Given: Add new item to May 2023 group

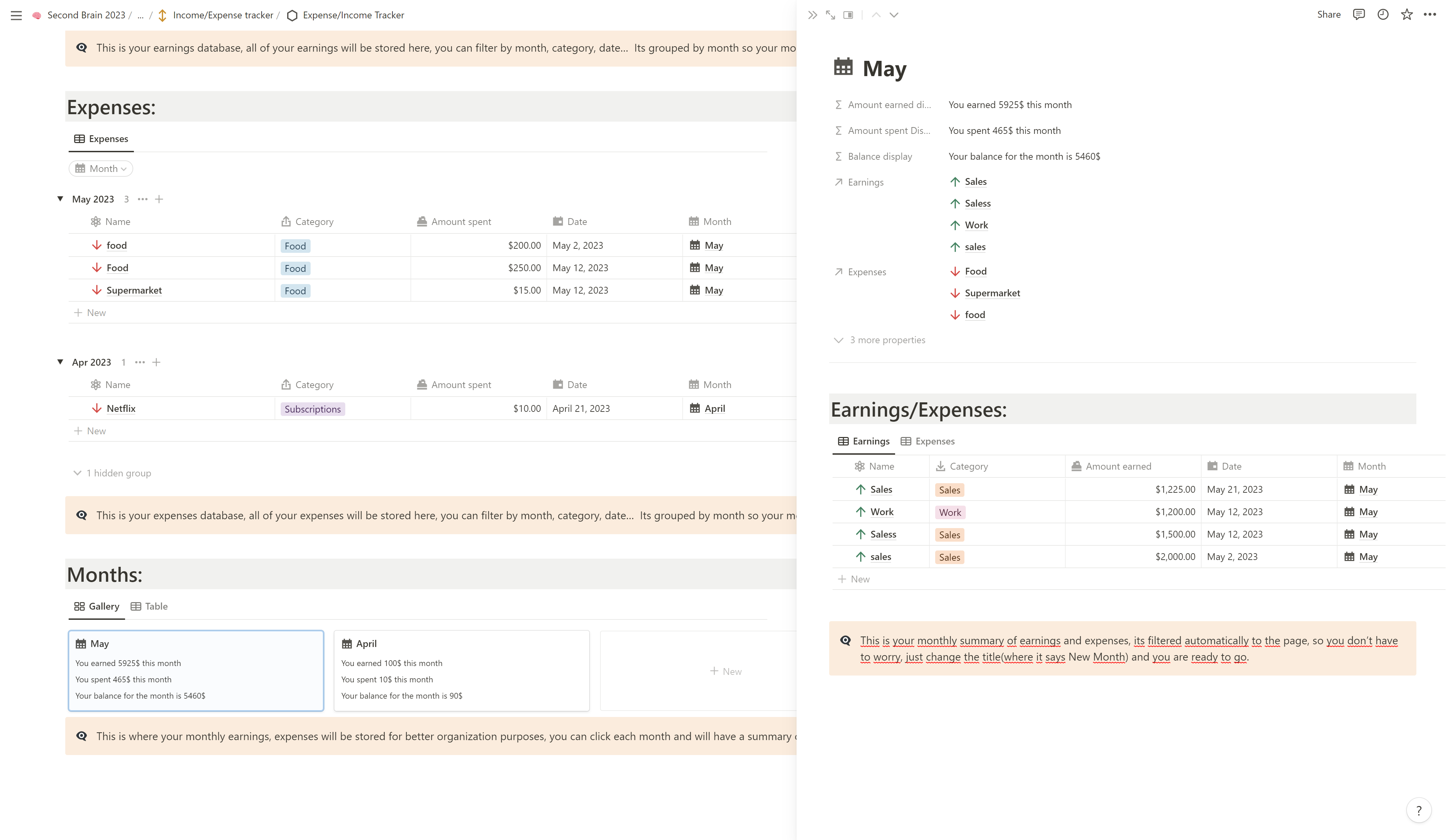Looking at the screenshot, I should click(x=159, y=199).
